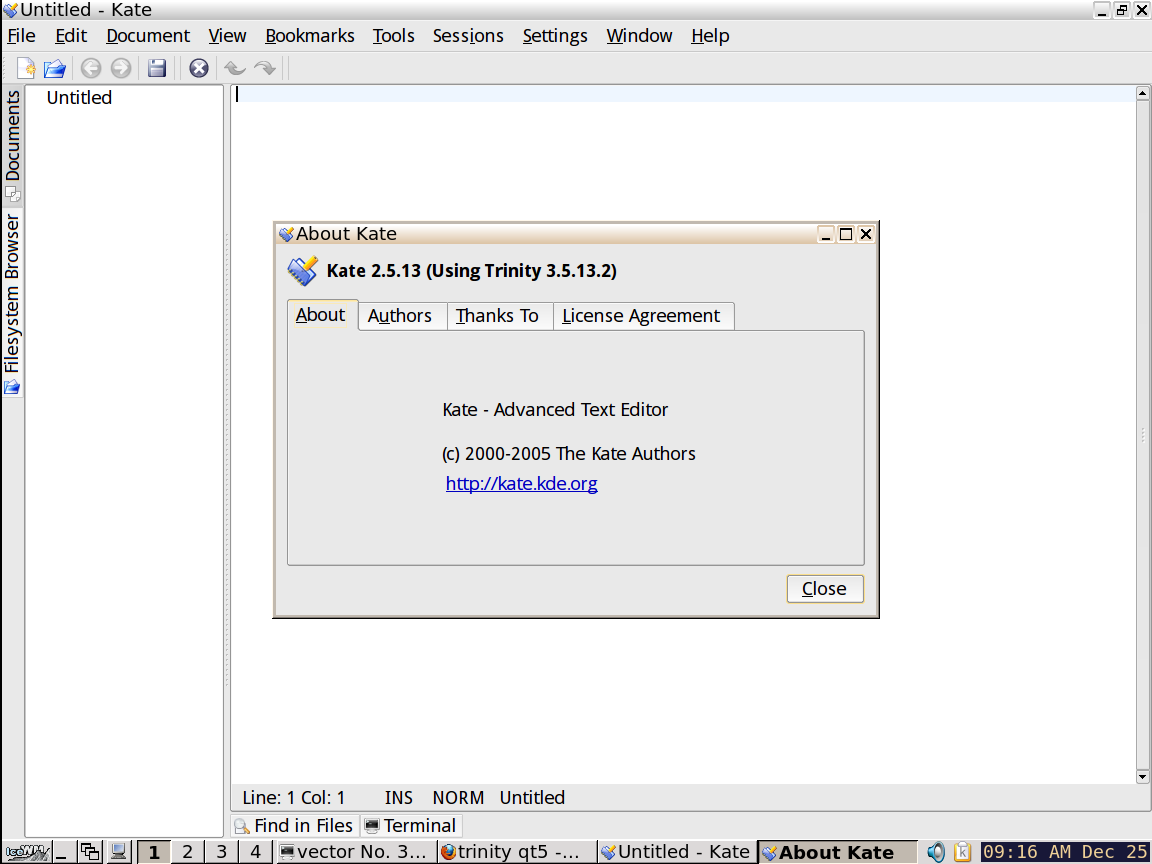This screenshot has height=864, width=1152.
Task: Switch to the Thanks To tab
Action: pos(499,317)
